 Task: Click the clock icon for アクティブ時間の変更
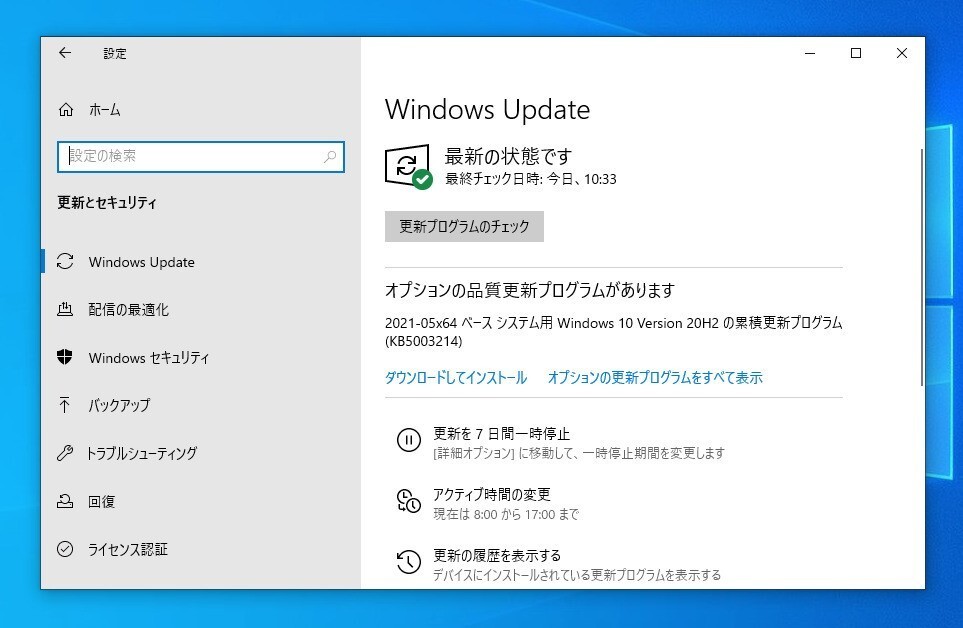pos(408,501)
